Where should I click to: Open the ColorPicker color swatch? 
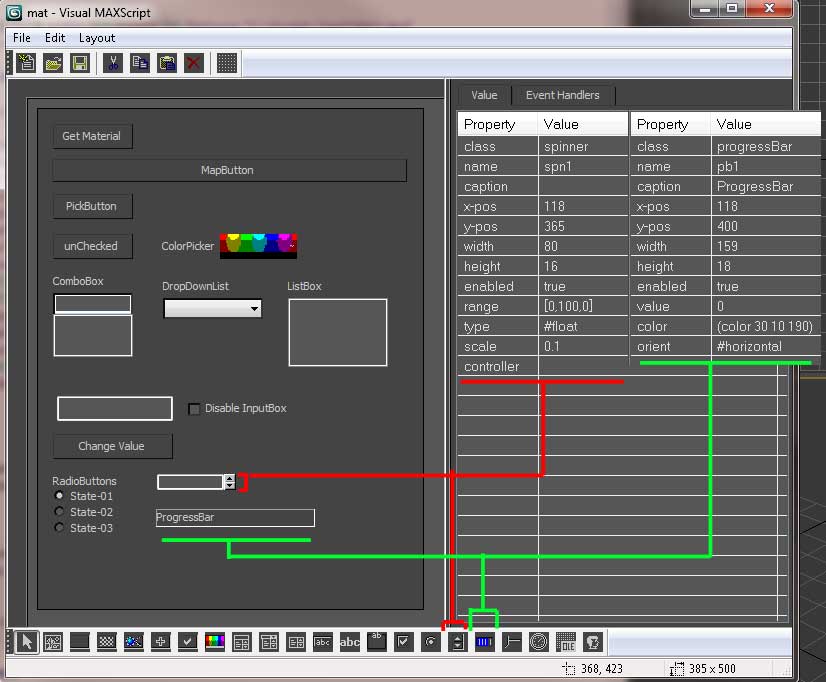tap(258, 246)
